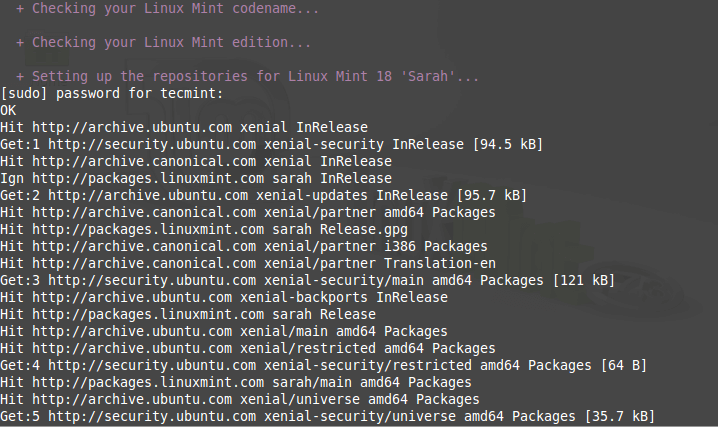718x427 pixels.
Task: Click the sudo password prompt for tecmint
Action: (112, 93)
